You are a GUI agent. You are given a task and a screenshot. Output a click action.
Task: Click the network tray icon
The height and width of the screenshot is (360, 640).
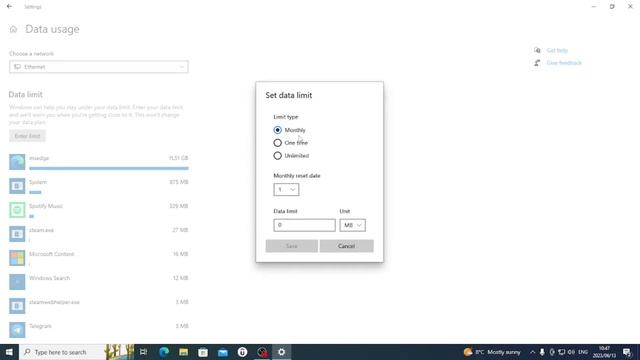pyautogui.click(x=562, y=352)
